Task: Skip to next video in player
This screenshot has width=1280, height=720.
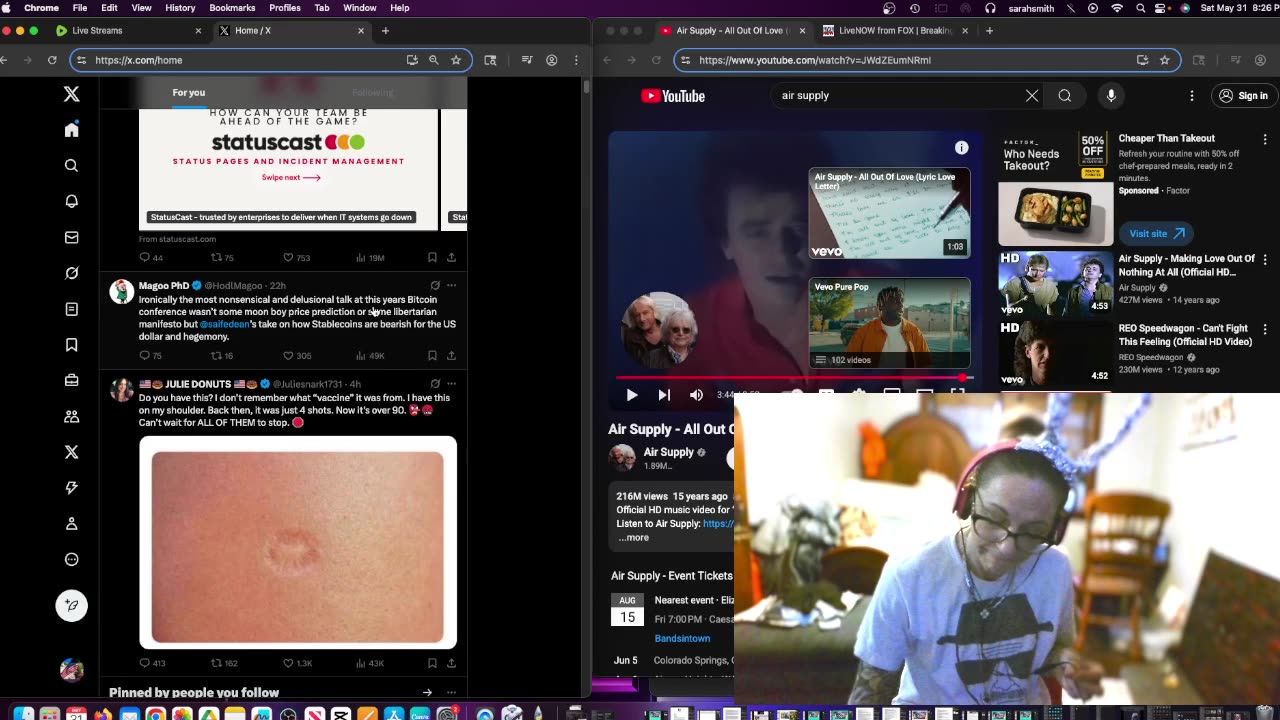Action: (664, 395)
